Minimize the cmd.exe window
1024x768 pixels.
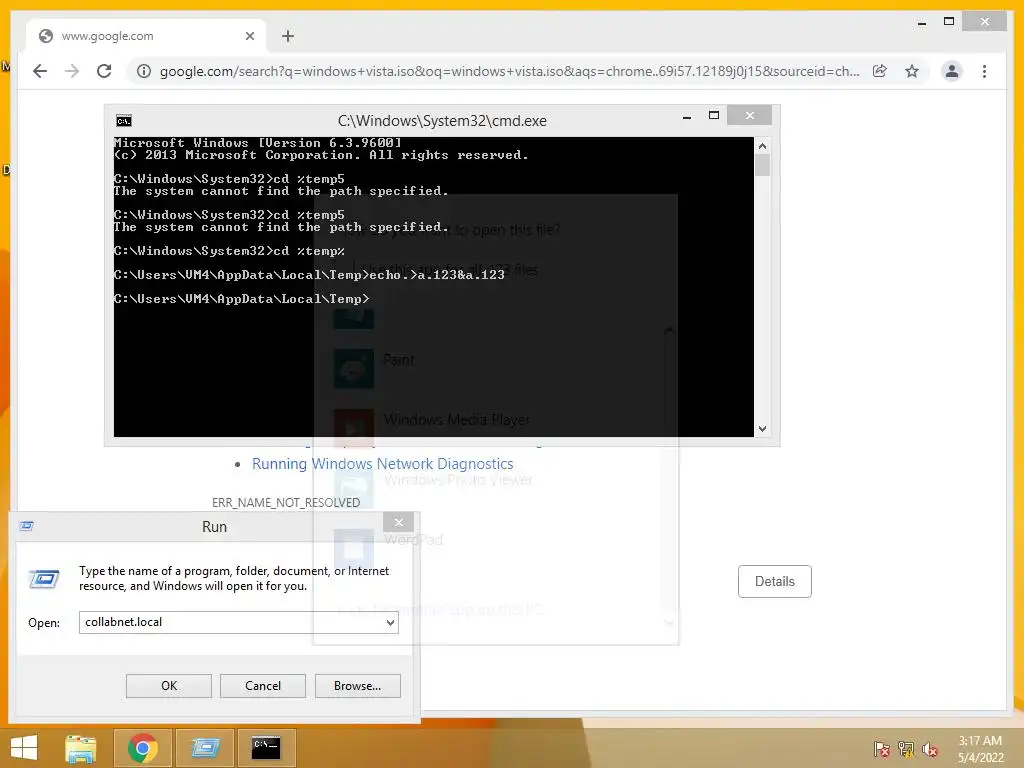click(x=687, y=117)
